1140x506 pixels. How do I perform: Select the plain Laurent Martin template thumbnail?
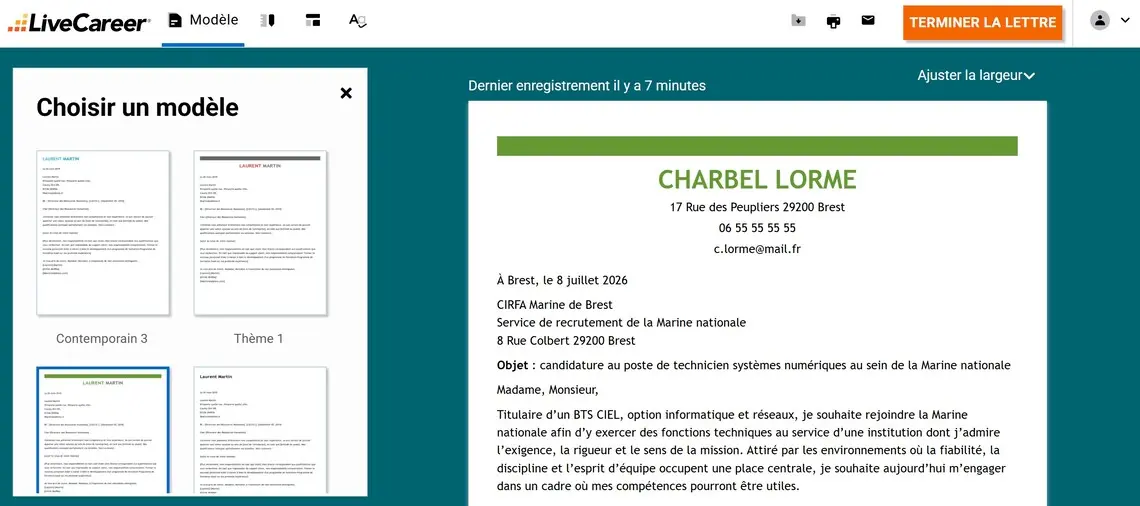(x=260, y=431)
